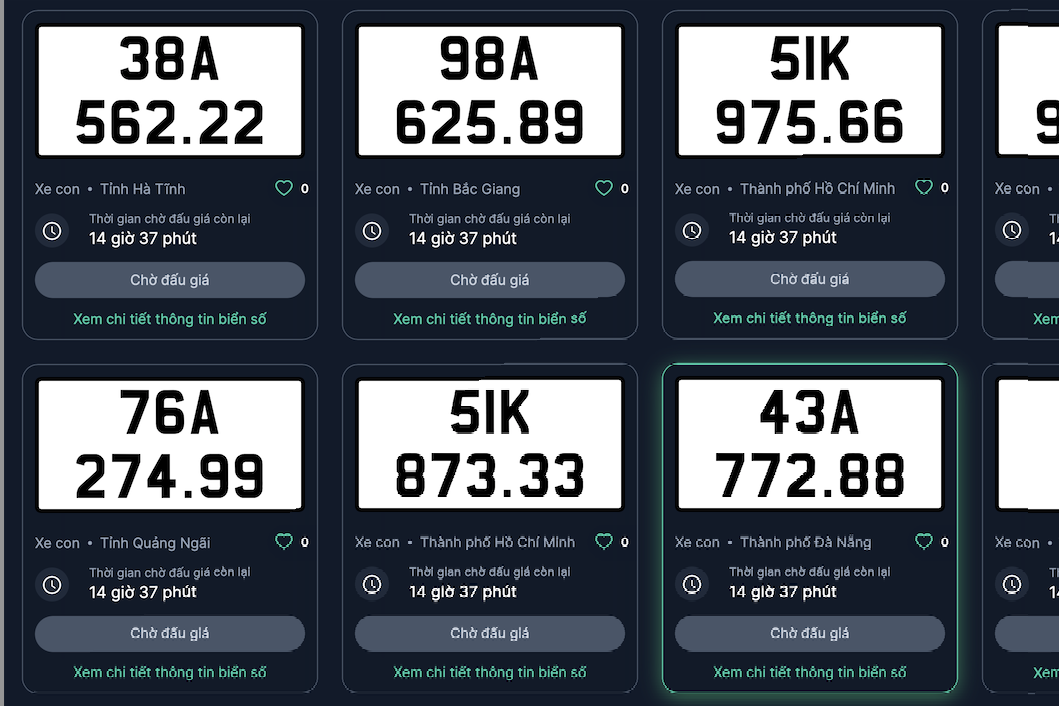This screenshot has width=1059, height=706.
Task: Select the 38A 562.22 license plate image
Action: [x=170, y=92]
